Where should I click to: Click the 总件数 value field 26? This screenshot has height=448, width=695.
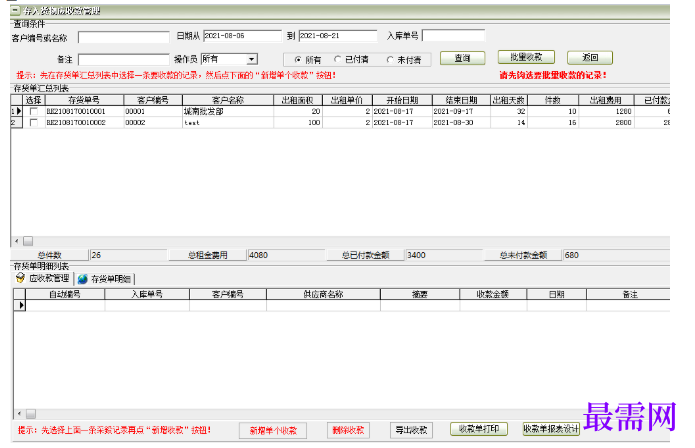click(128, 255)
